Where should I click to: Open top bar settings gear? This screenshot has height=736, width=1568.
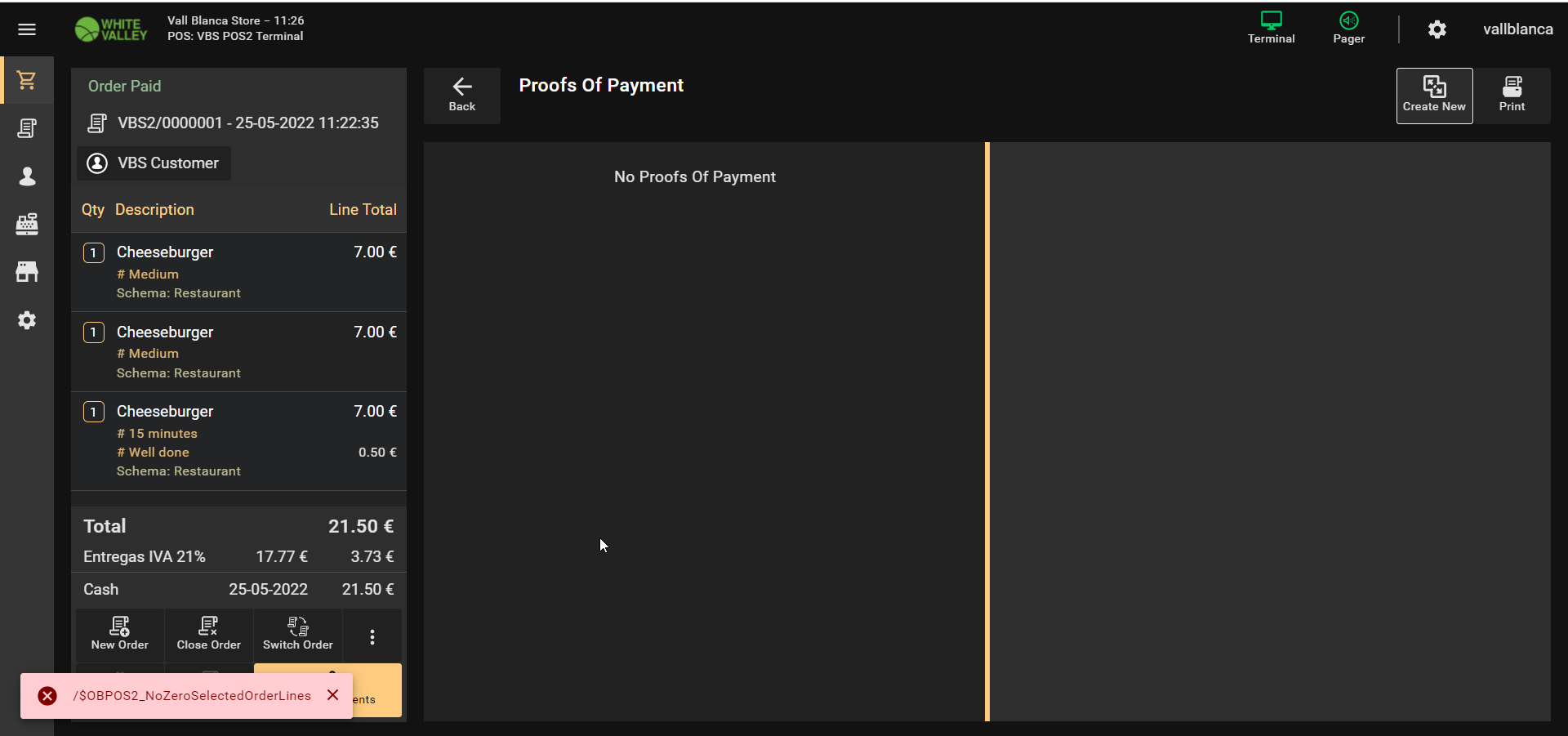[x=1437, y=29]
